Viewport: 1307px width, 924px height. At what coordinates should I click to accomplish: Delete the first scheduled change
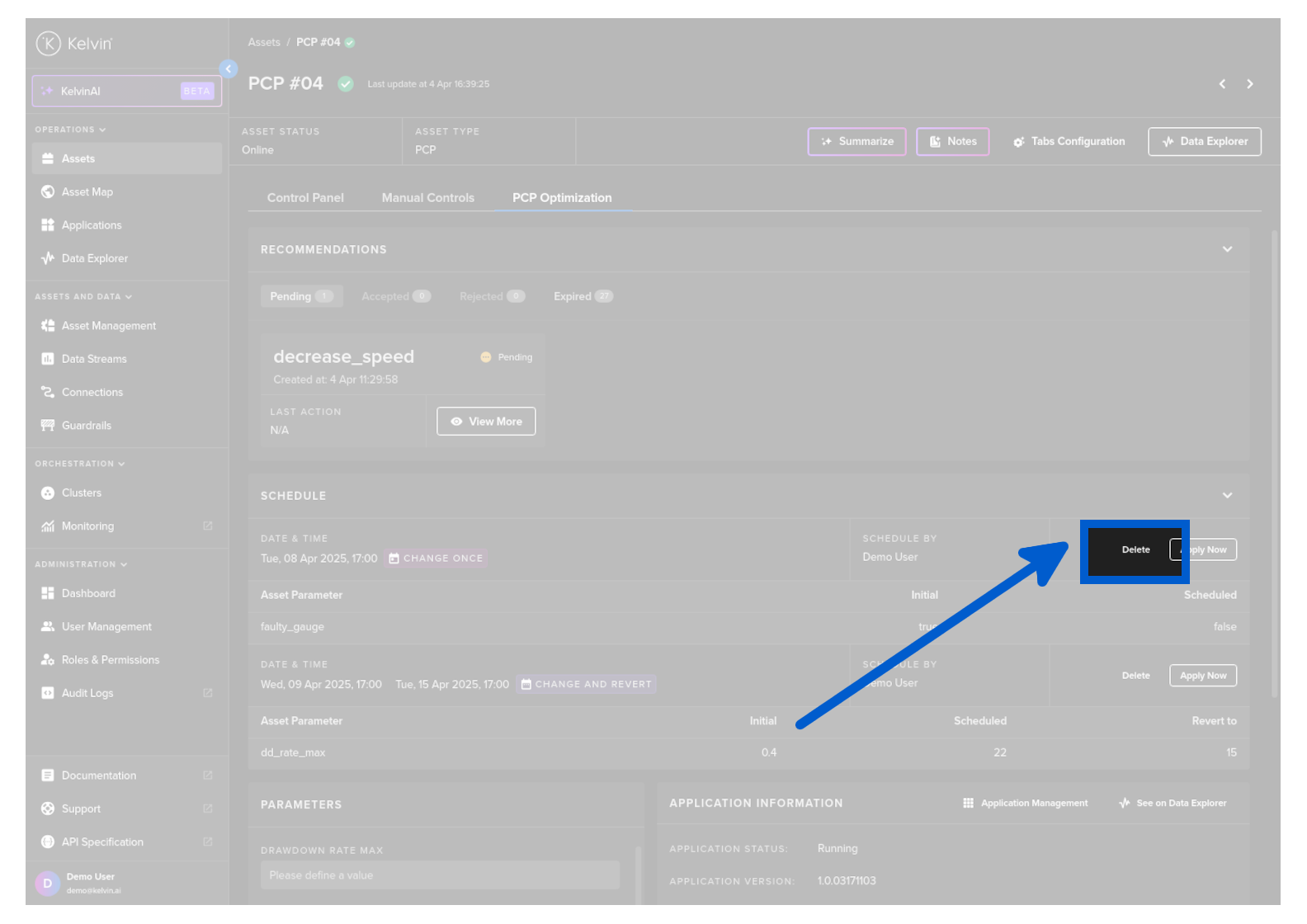(x=1135, y=550)
